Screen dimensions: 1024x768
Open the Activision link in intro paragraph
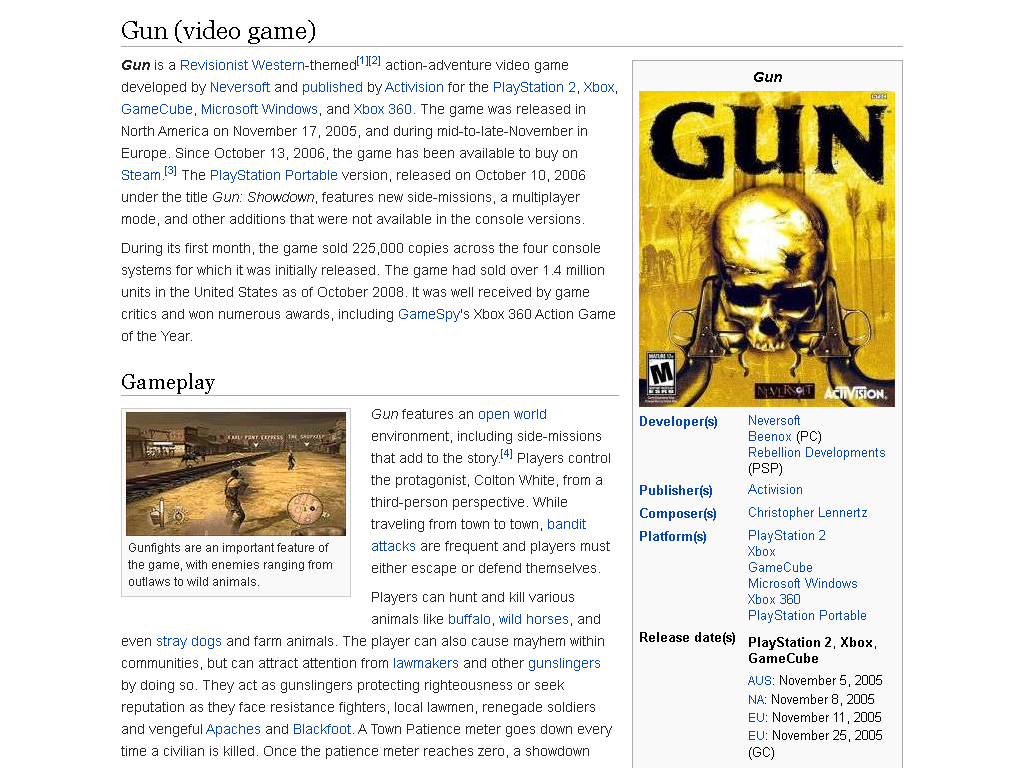[x=414, y=88]
